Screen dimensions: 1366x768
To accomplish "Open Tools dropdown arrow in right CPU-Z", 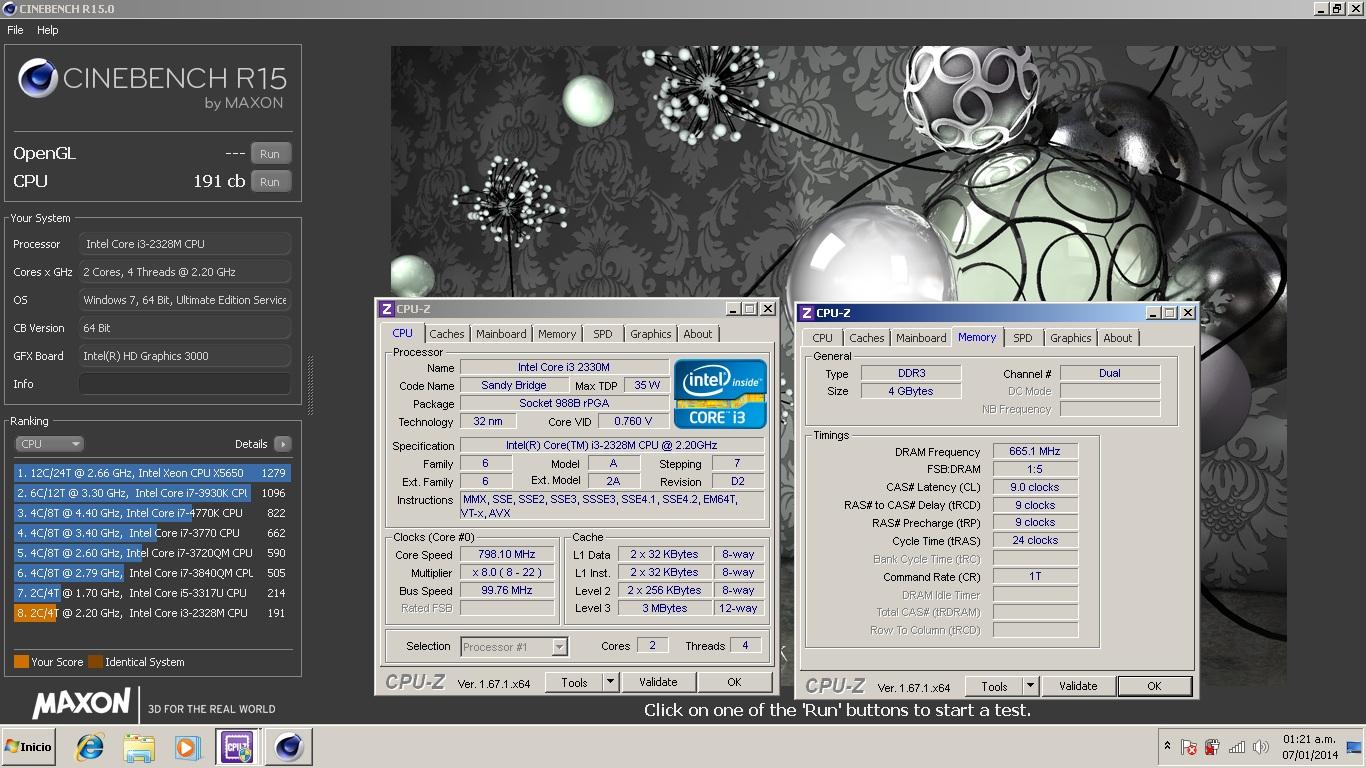I will pyautogui.click(x=1030, y=686).
